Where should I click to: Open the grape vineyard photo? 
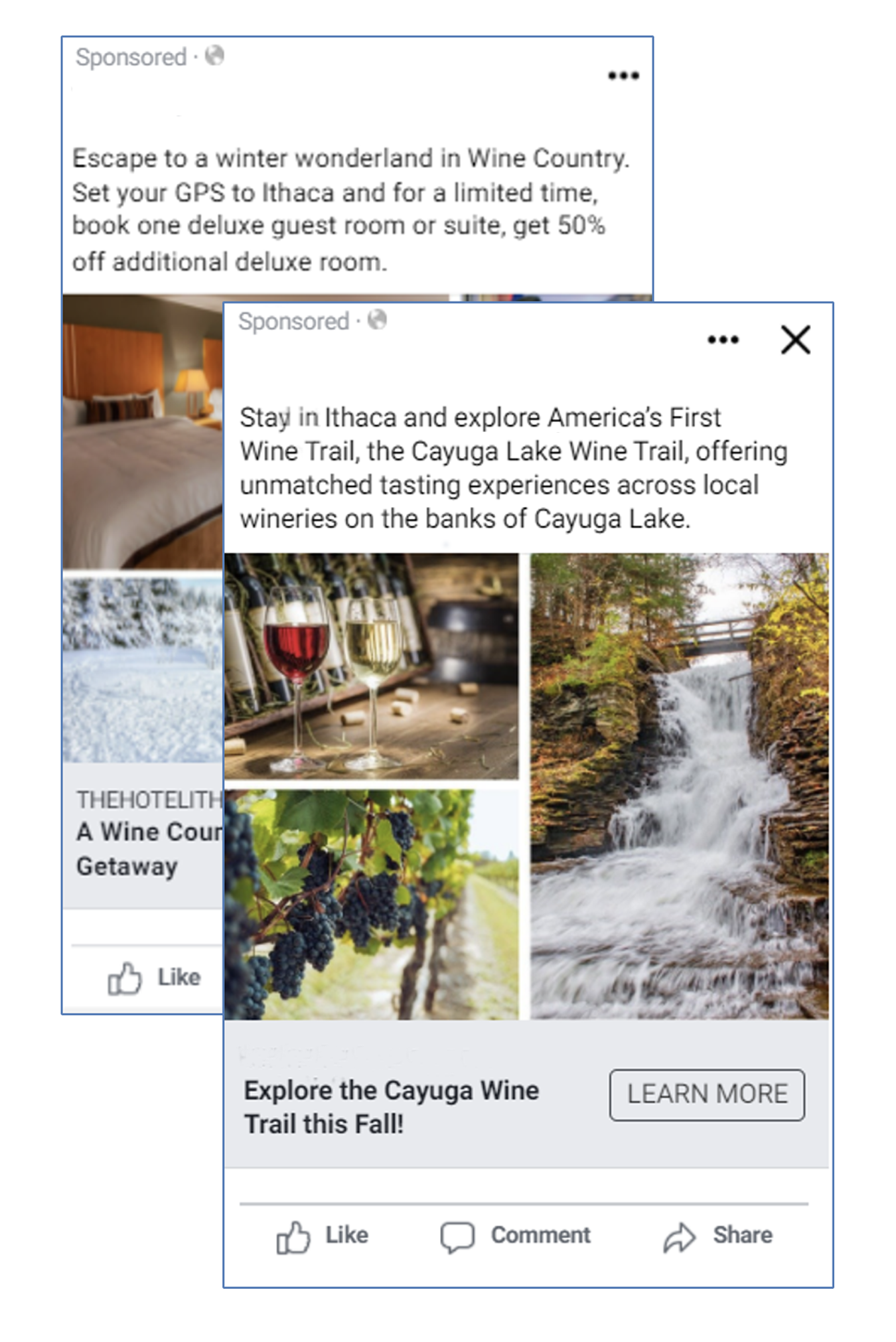(371, 904)
